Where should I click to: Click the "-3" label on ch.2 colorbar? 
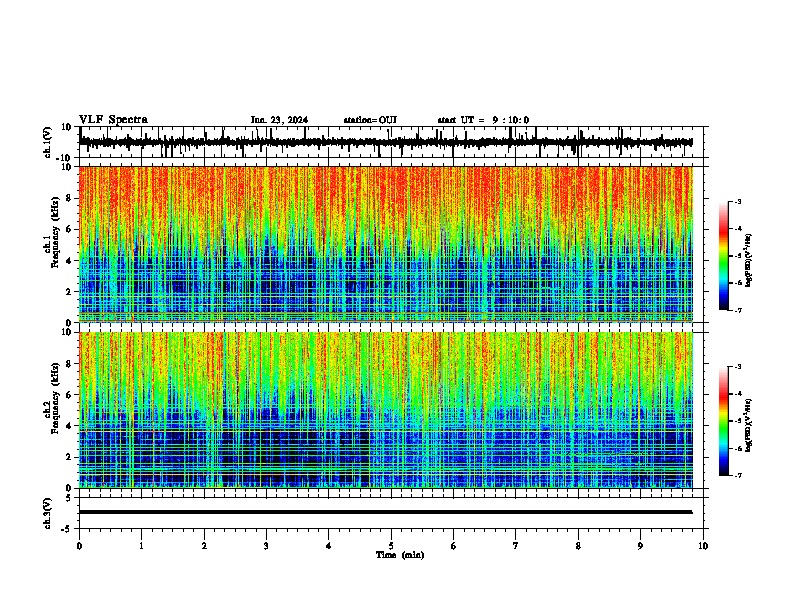point(737,367)
